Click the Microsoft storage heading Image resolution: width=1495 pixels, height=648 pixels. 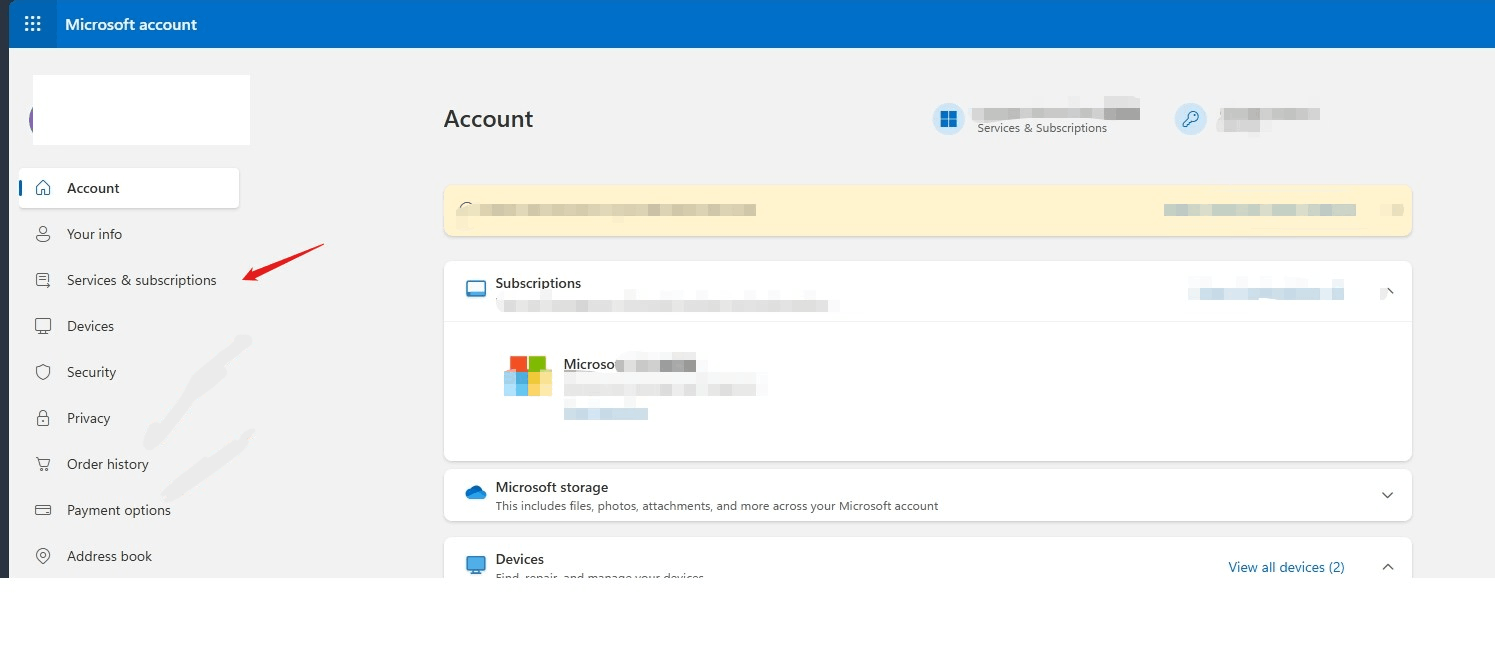click(x=552, y=487)
